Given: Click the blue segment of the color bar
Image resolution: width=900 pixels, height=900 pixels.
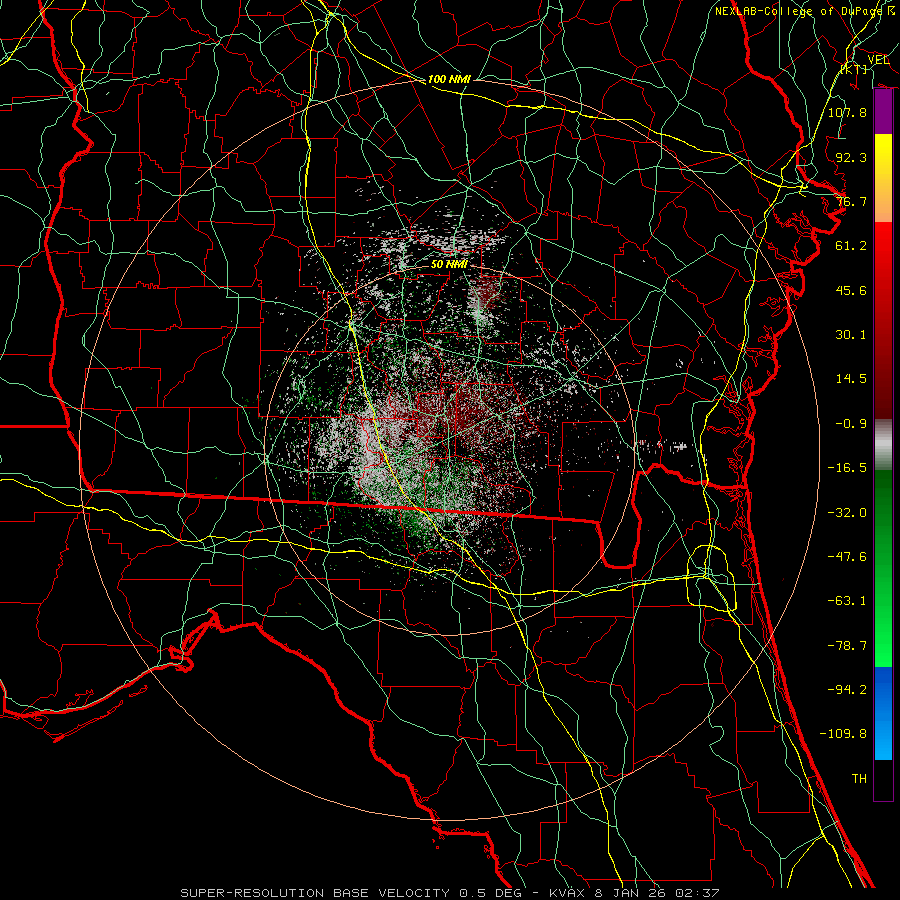Looking at the screenshot, I should [x=883, y=713].
